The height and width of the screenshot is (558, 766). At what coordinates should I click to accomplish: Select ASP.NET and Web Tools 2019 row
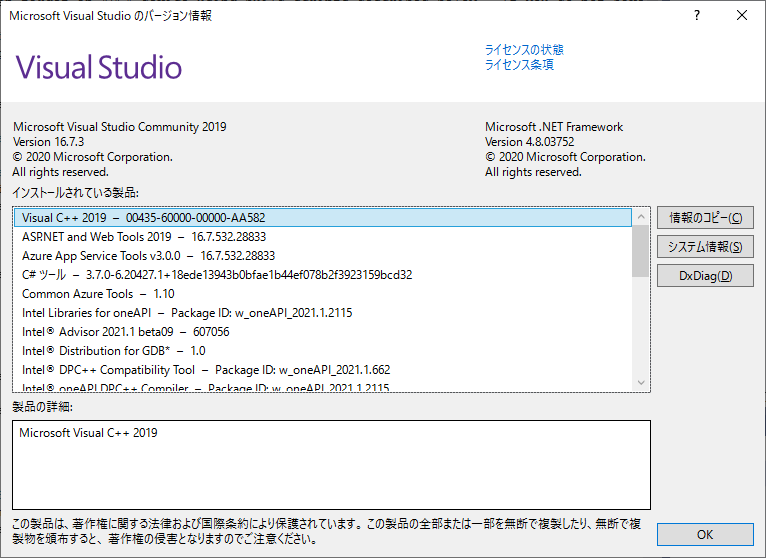pos(323,236)
